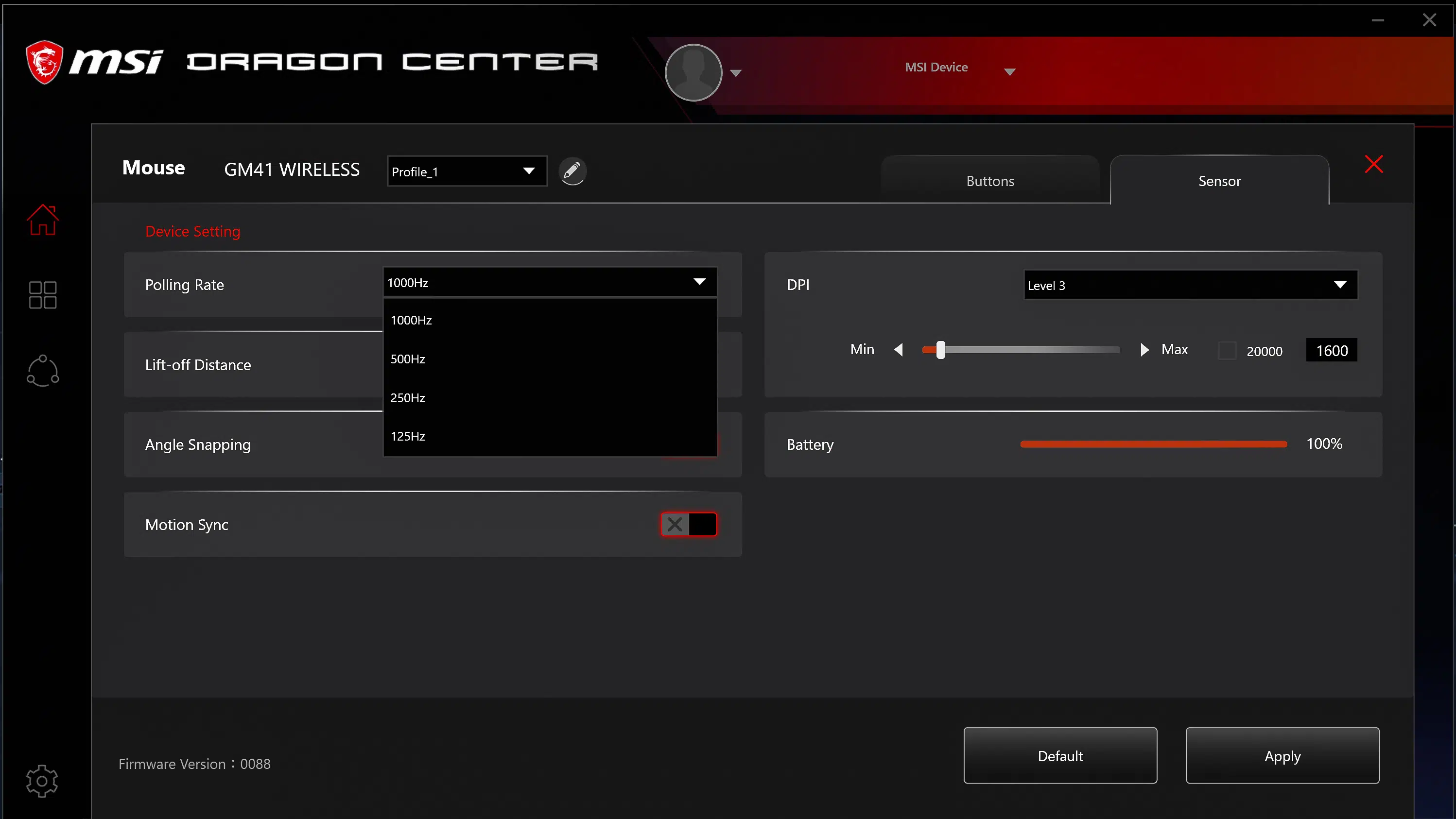
Task: Close the Mouse settings panel with the red X
Action: [x=1373, y=164]
